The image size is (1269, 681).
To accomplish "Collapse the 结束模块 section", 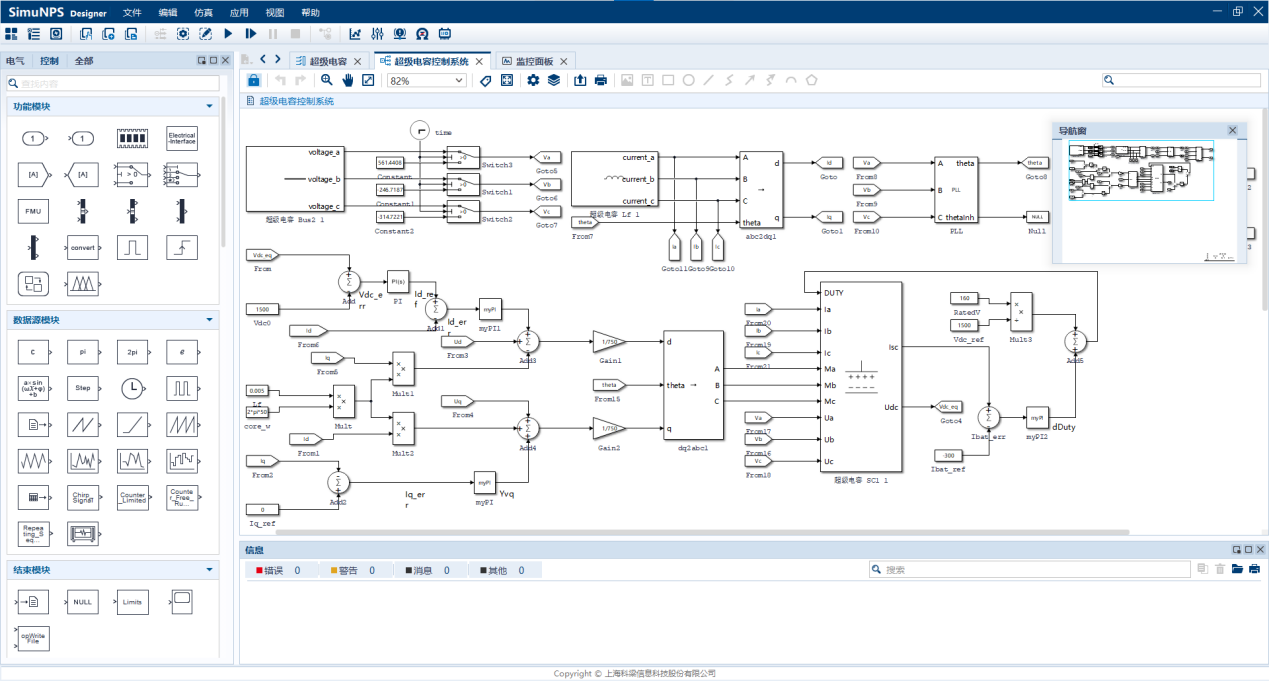I will click(209, 570).
